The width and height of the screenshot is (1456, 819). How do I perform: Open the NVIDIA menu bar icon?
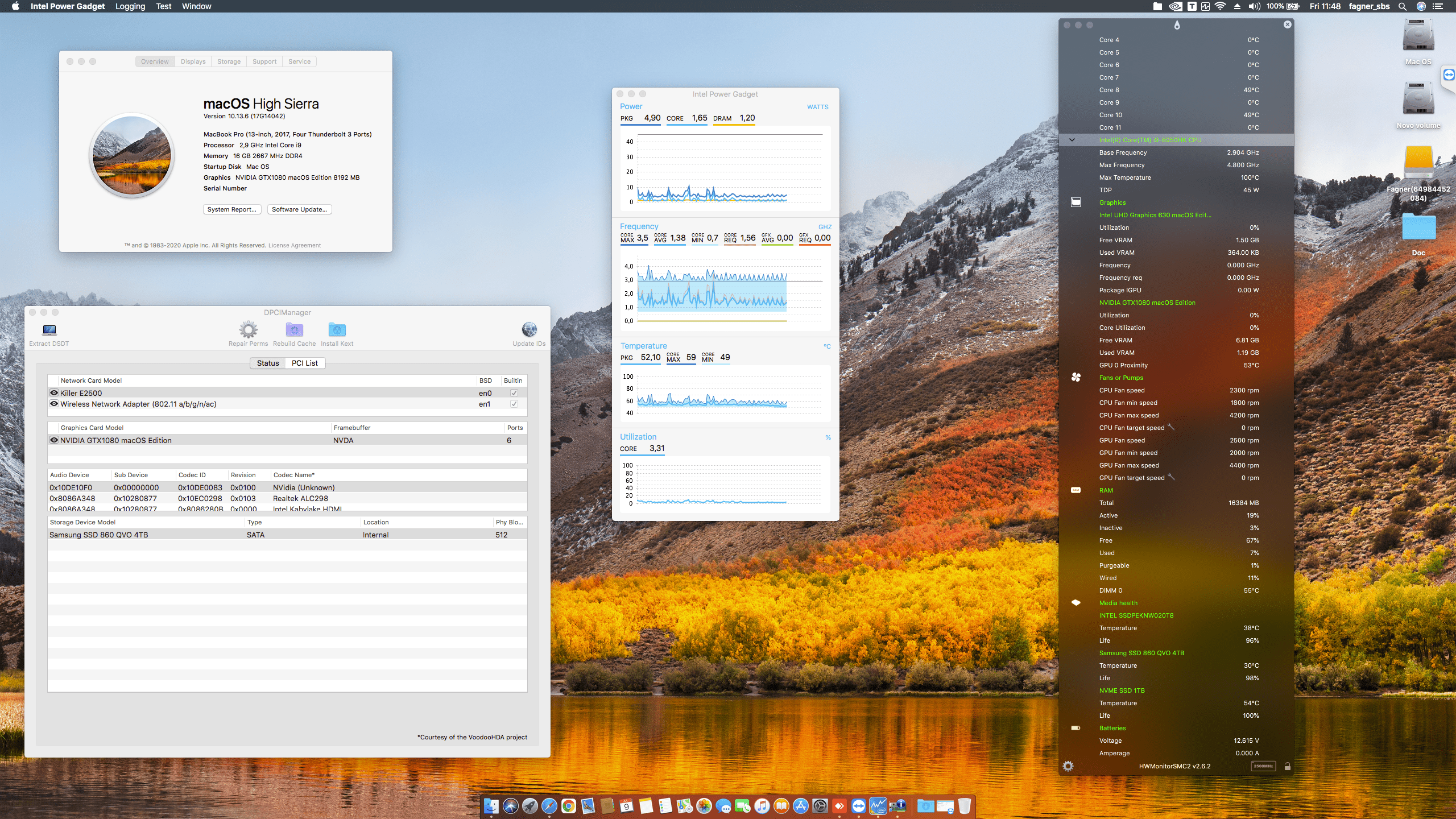tap(1175, 6)
